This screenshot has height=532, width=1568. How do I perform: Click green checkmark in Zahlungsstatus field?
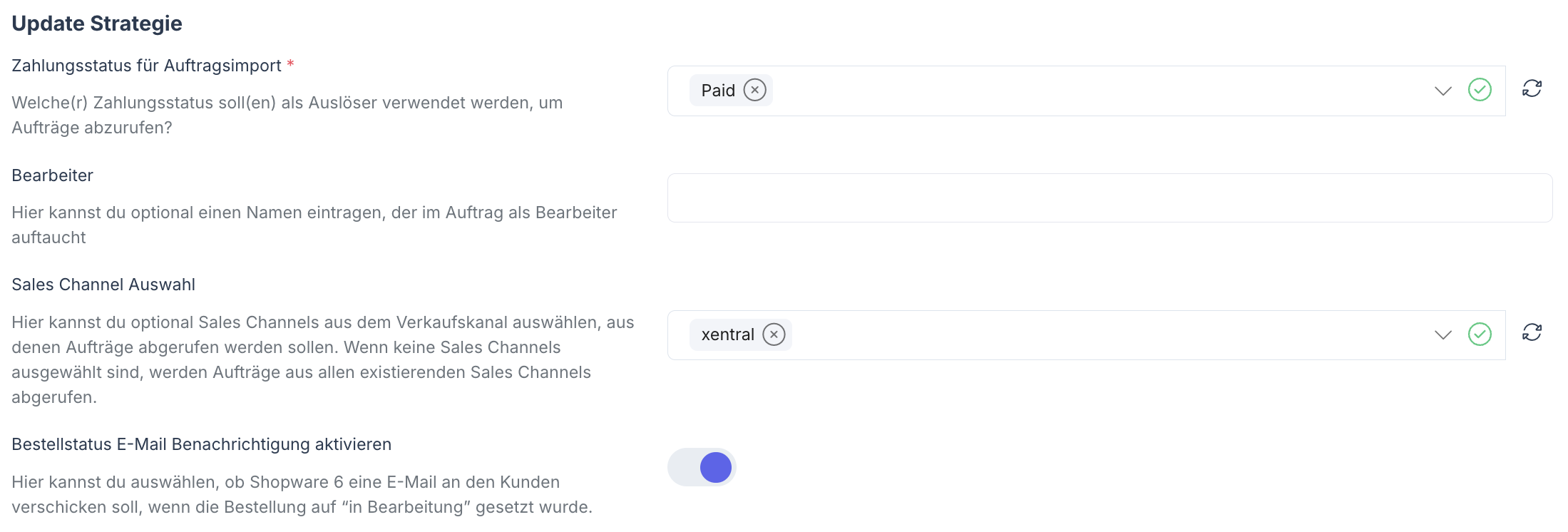[x=1480, y=90]
